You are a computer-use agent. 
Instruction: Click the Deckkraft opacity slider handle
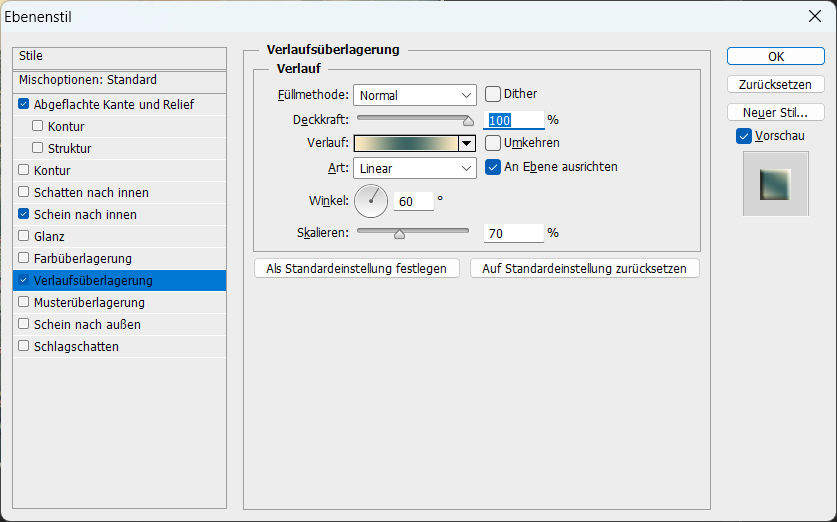point(468,121)
